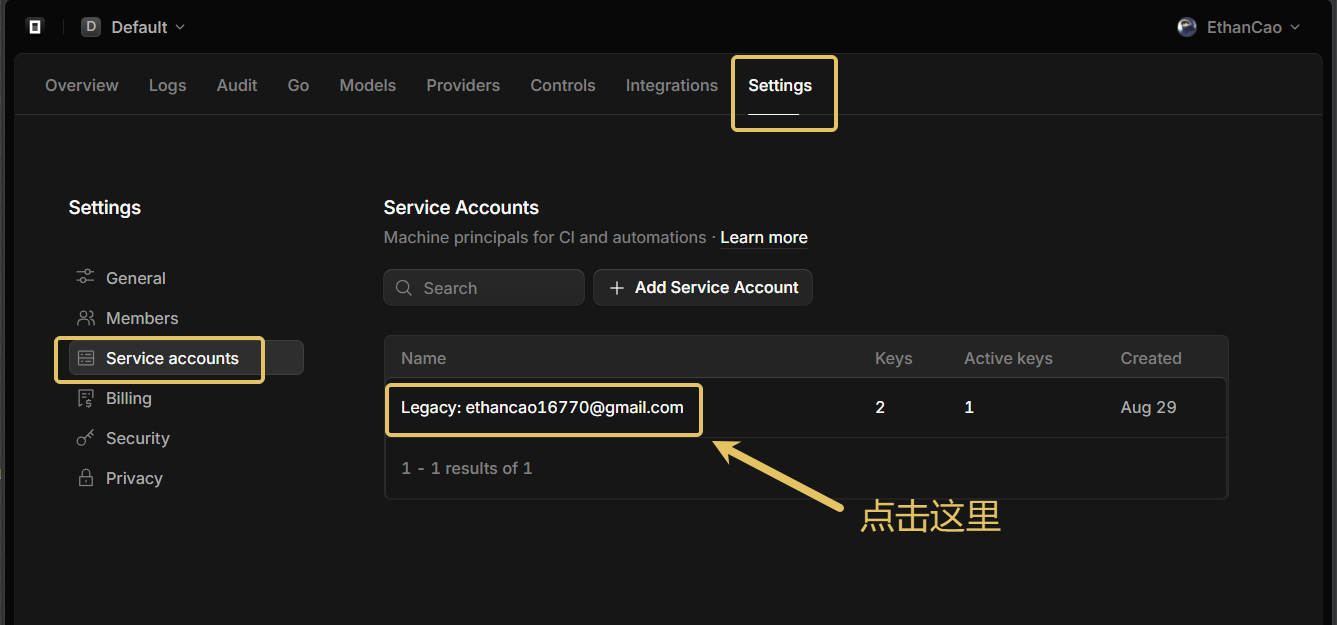Click the Aug 29 created date
This screenshot has height=625, width=1337.
[x=1148, y=408]
